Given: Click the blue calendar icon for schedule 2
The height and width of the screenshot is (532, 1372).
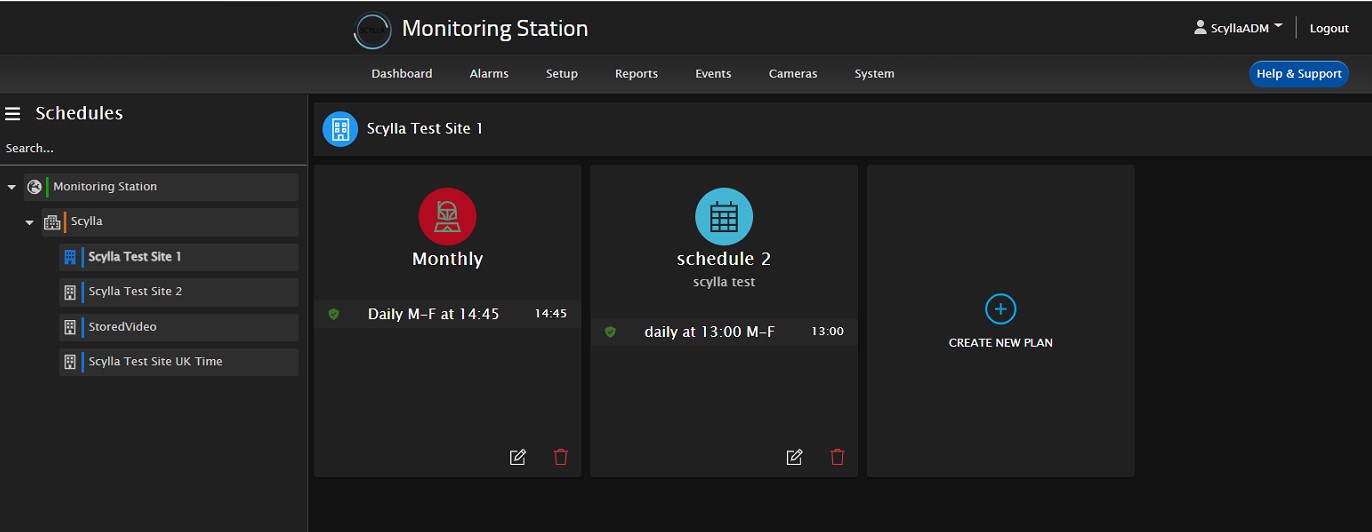Looking at the screenshot, I should (x=724, y=217).
